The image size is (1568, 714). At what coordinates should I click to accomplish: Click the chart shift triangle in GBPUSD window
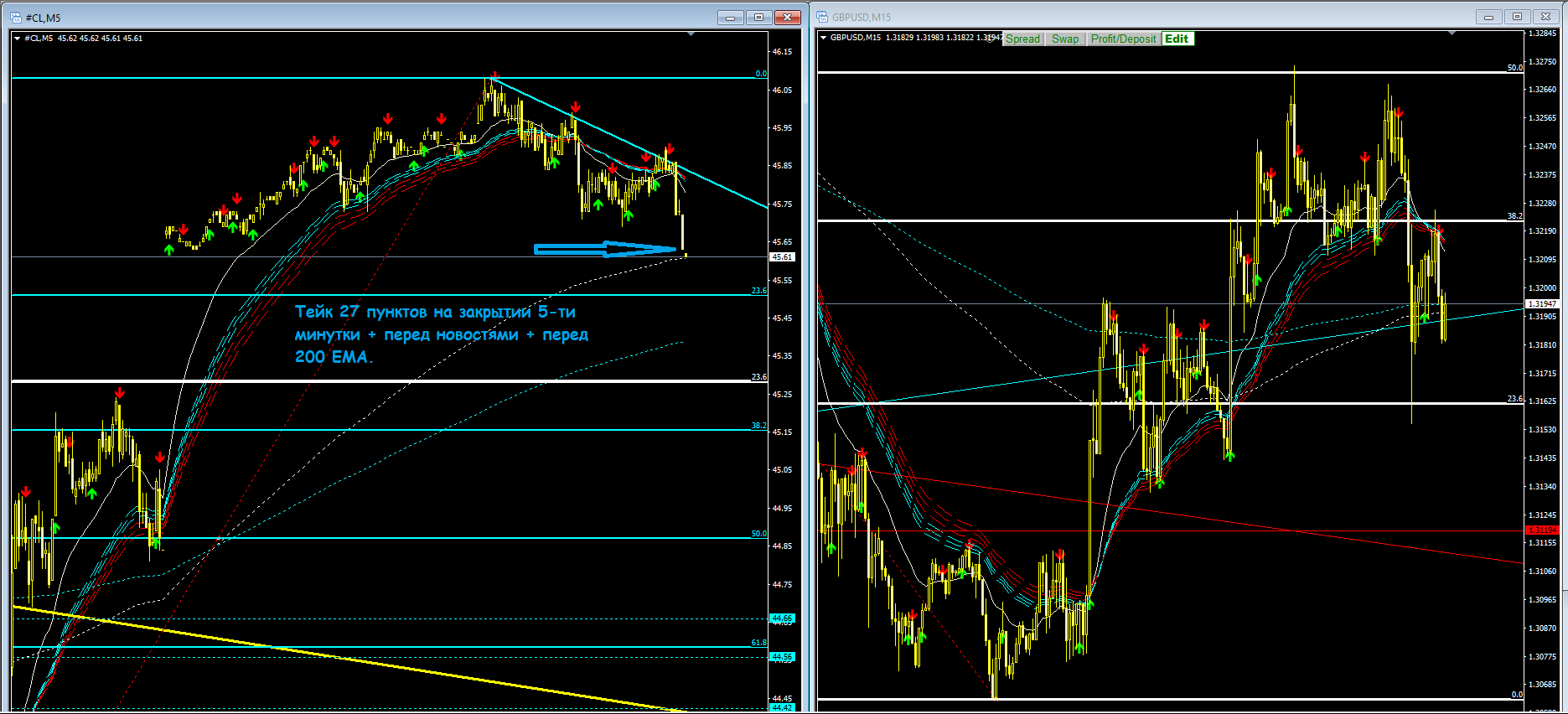(1452, 34)
